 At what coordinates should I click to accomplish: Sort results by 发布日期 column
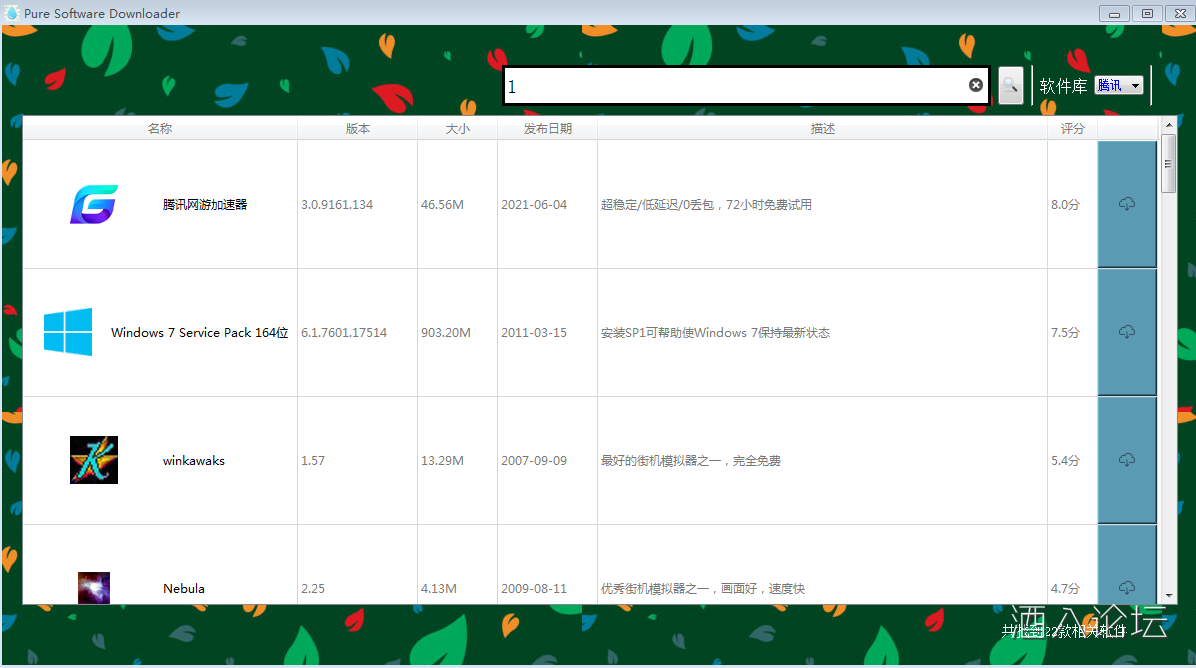546,128
